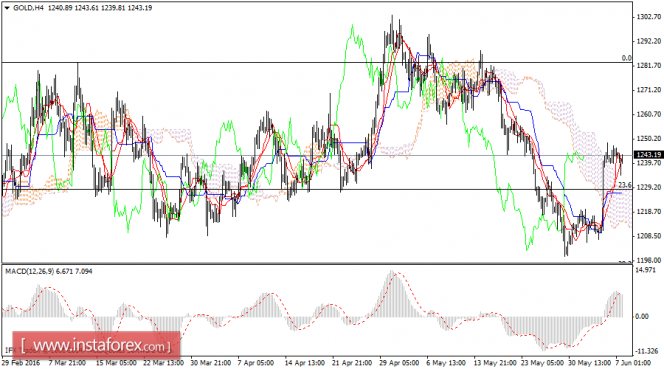Click the 29 Apr 05:00 time label

(x=399, y=363)
